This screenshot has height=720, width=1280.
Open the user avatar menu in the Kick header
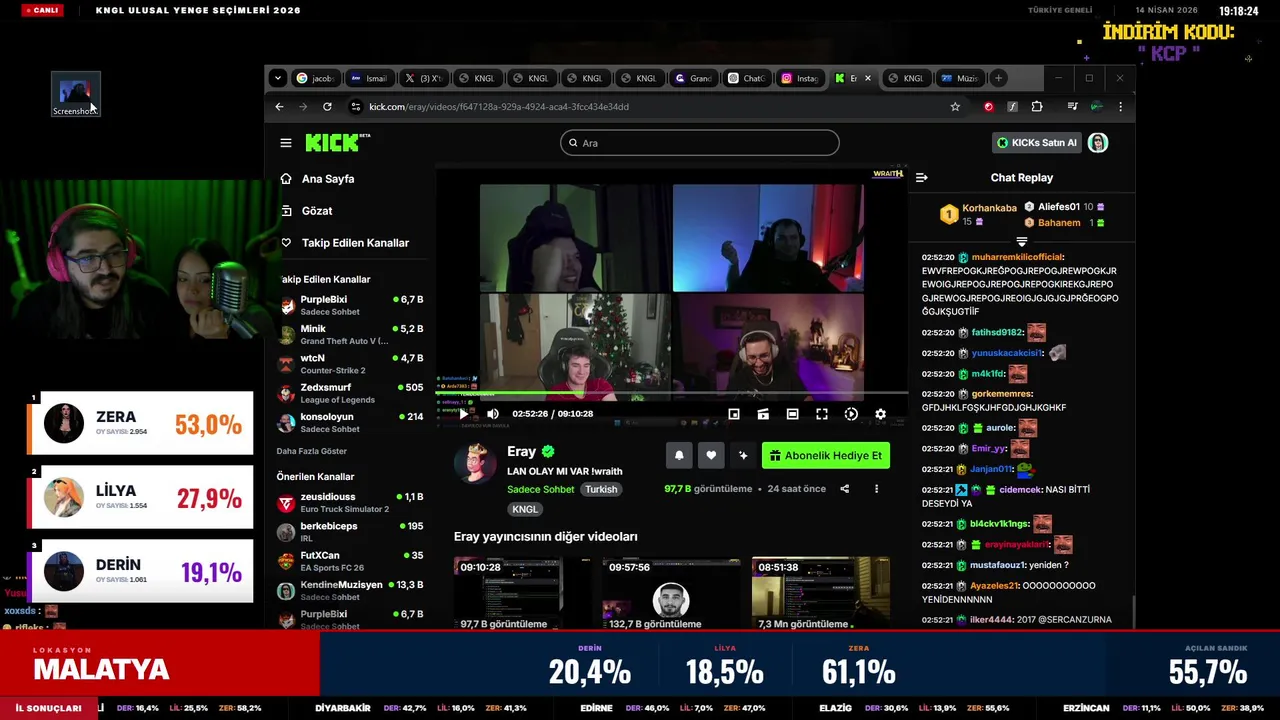click(x=1098, y=143)
